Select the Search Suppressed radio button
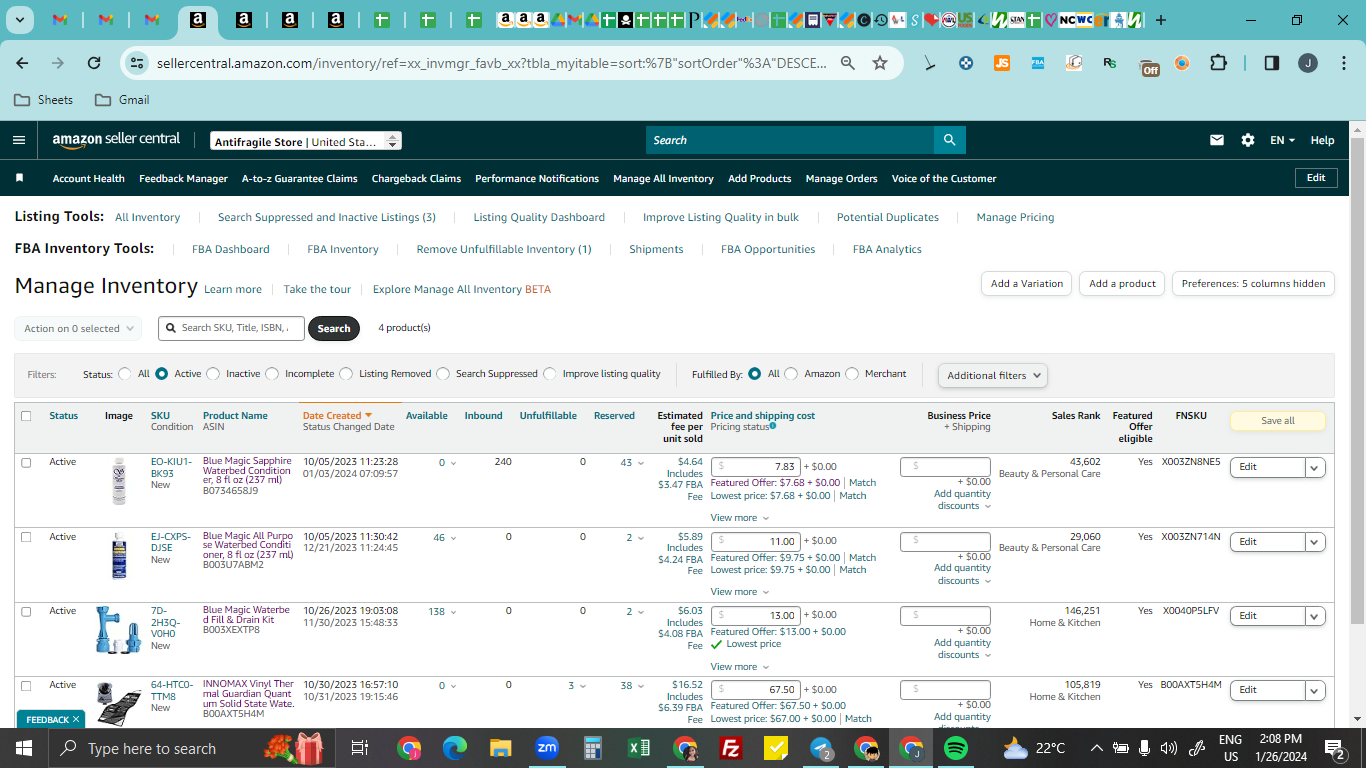The width and height of the screenshot is (1366, 768). point(443,374)
